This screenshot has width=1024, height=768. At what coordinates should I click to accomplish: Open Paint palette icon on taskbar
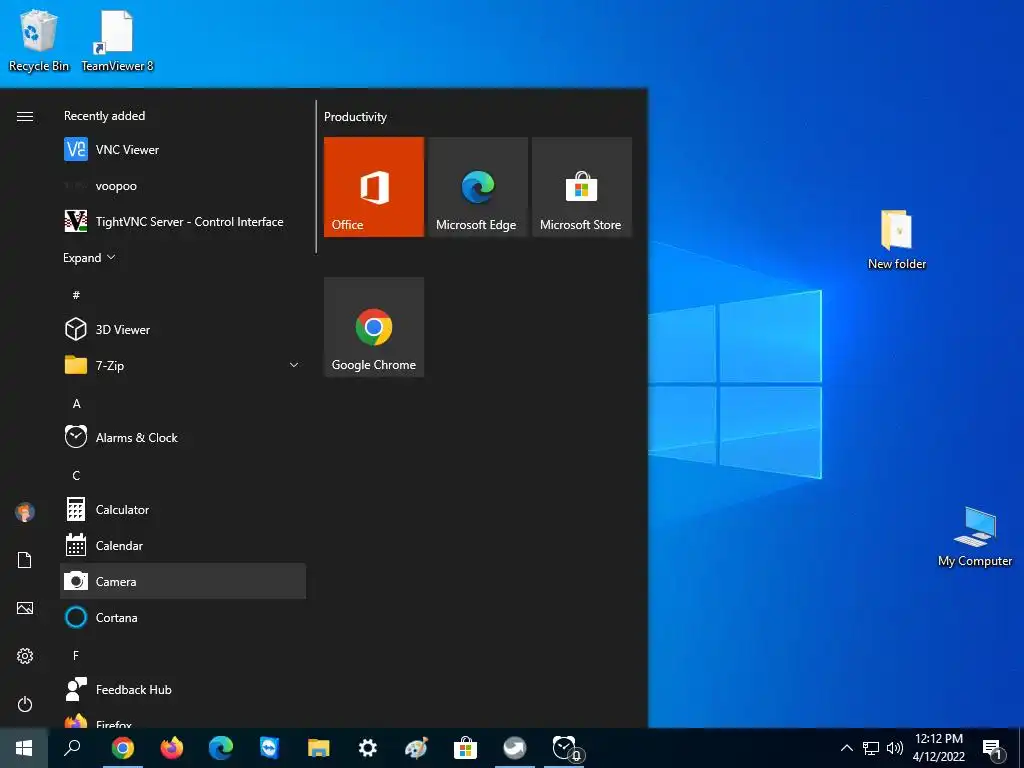pos(417,748)
